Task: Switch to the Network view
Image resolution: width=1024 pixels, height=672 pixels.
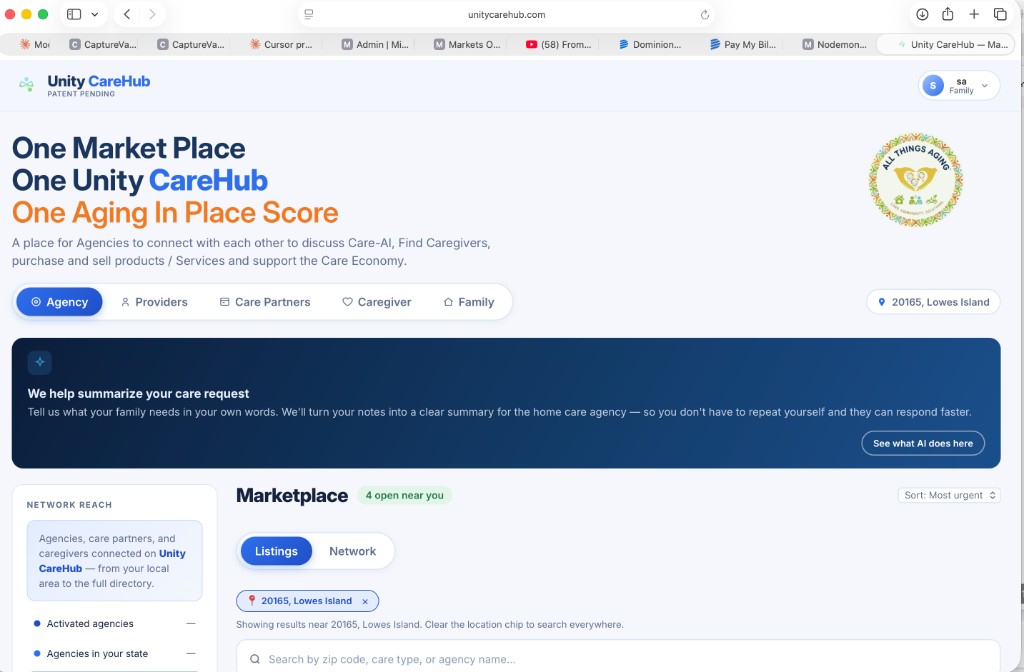Action: pos(353,551)
